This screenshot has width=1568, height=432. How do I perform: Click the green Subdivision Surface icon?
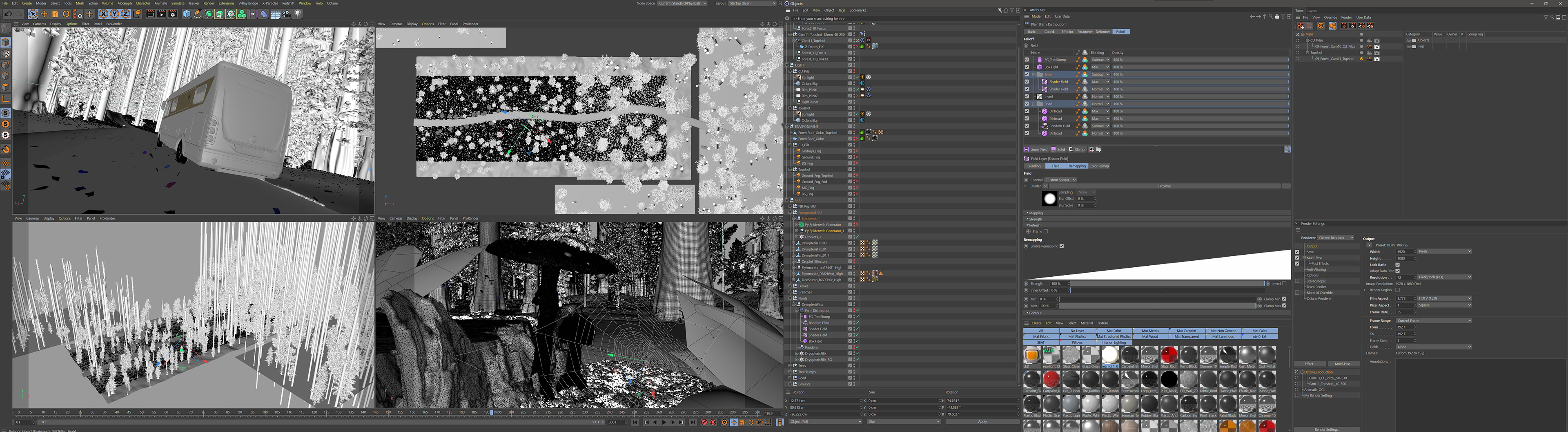[x=209, y=14]
